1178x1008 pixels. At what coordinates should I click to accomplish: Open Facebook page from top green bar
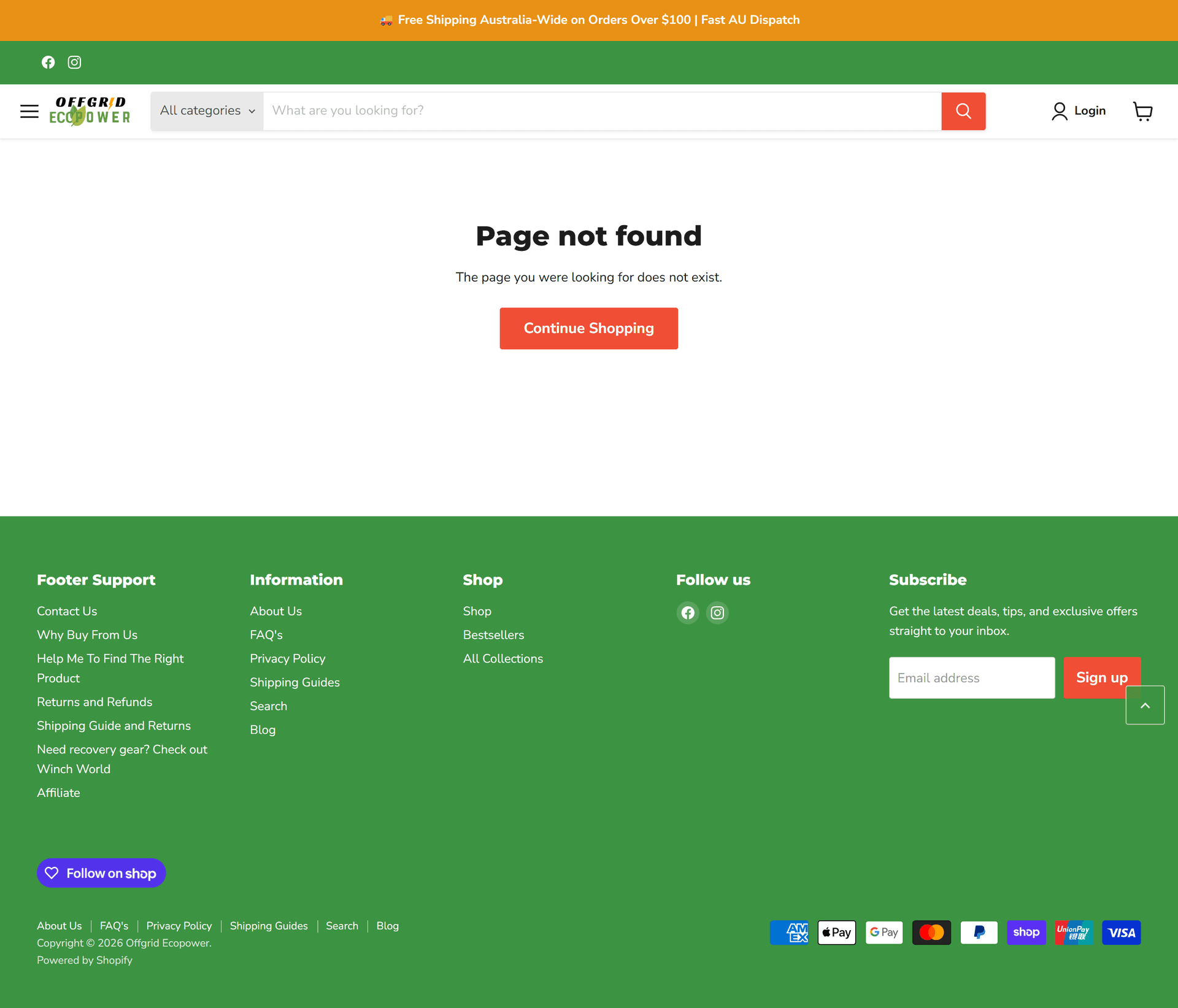point(48,63)
